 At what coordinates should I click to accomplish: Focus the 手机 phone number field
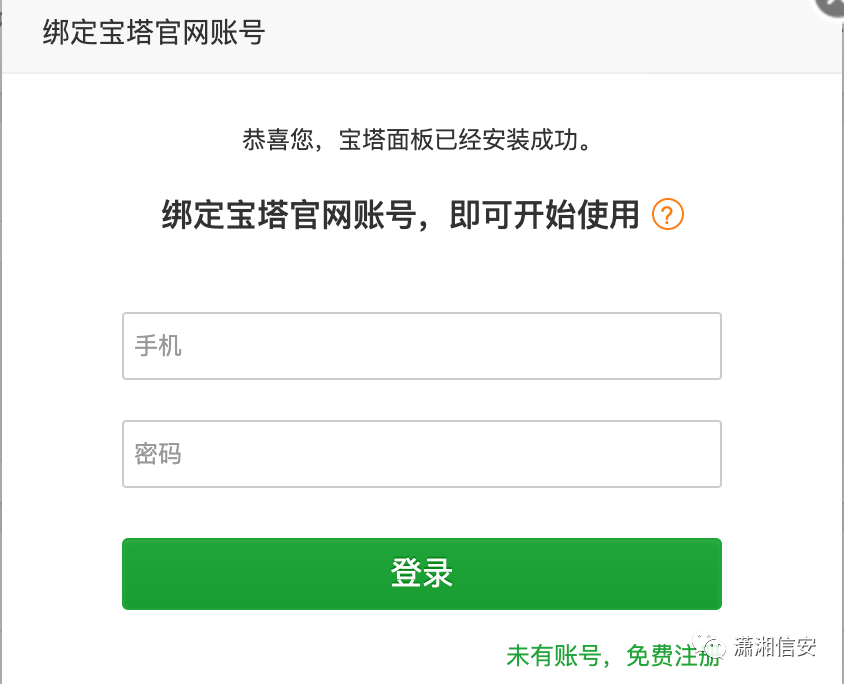click(421, 346)
